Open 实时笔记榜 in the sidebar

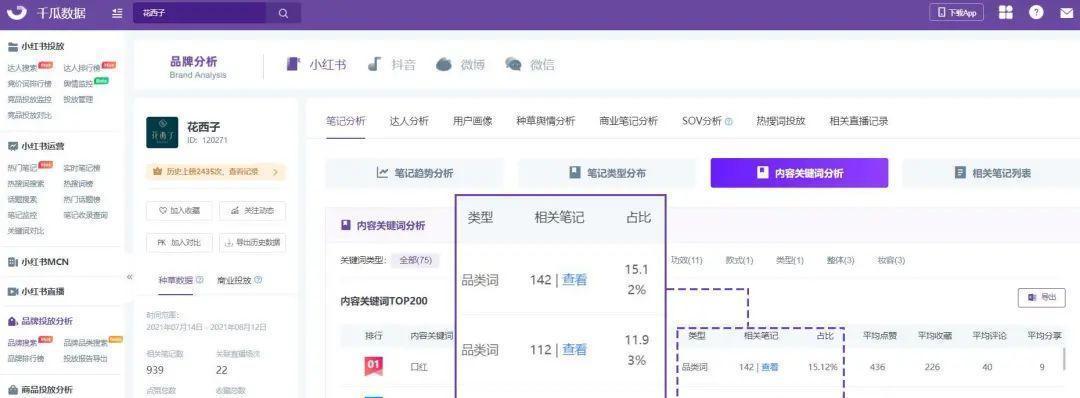click(82, 168)
